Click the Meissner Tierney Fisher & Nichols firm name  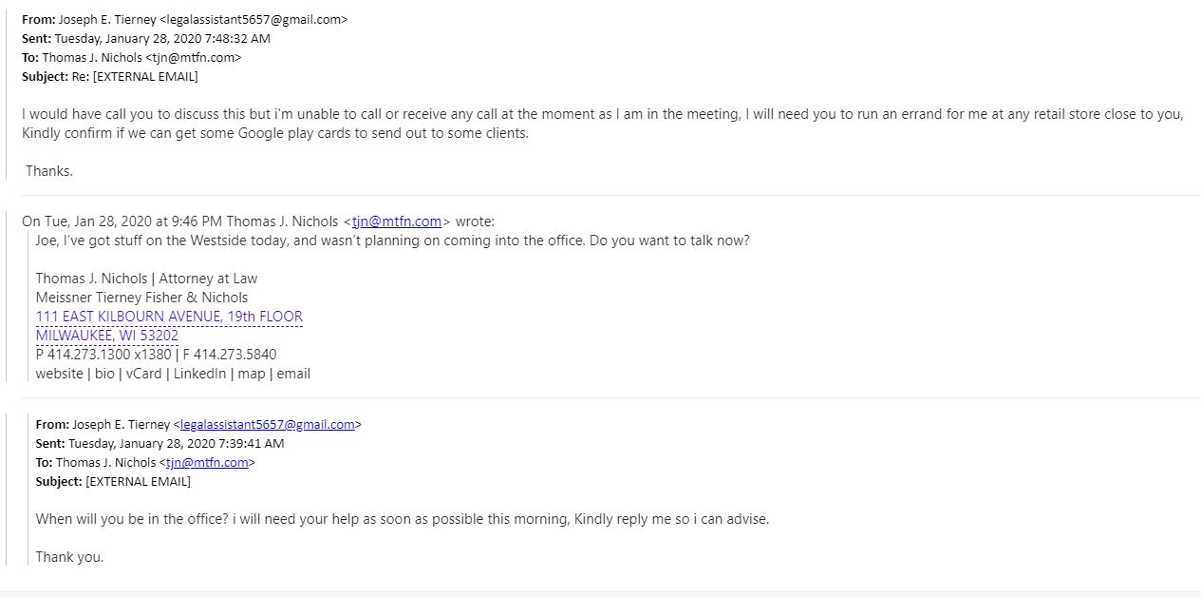(142, 297)
